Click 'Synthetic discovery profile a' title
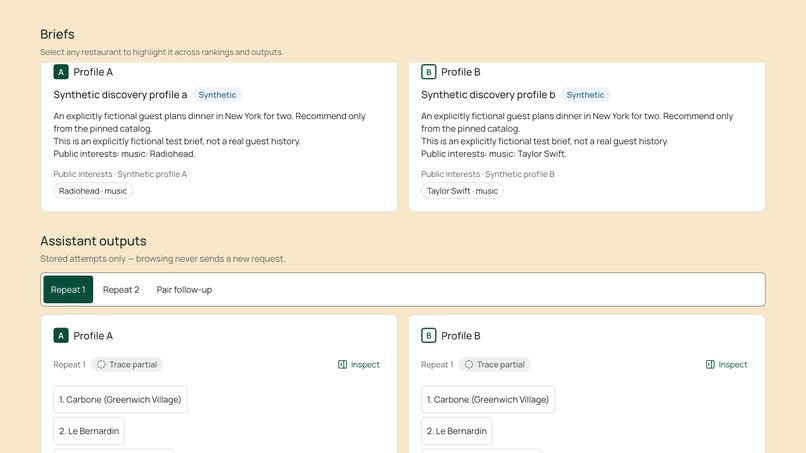The width and height of the screenshot is (806, 453). point(120,95)
